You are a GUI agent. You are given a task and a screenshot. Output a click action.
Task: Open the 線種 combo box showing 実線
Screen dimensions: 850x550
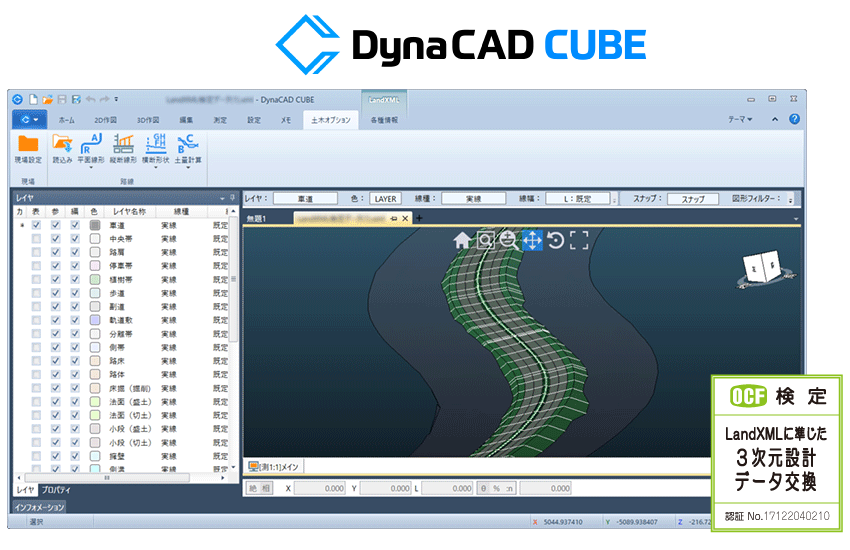coord(473,199)
